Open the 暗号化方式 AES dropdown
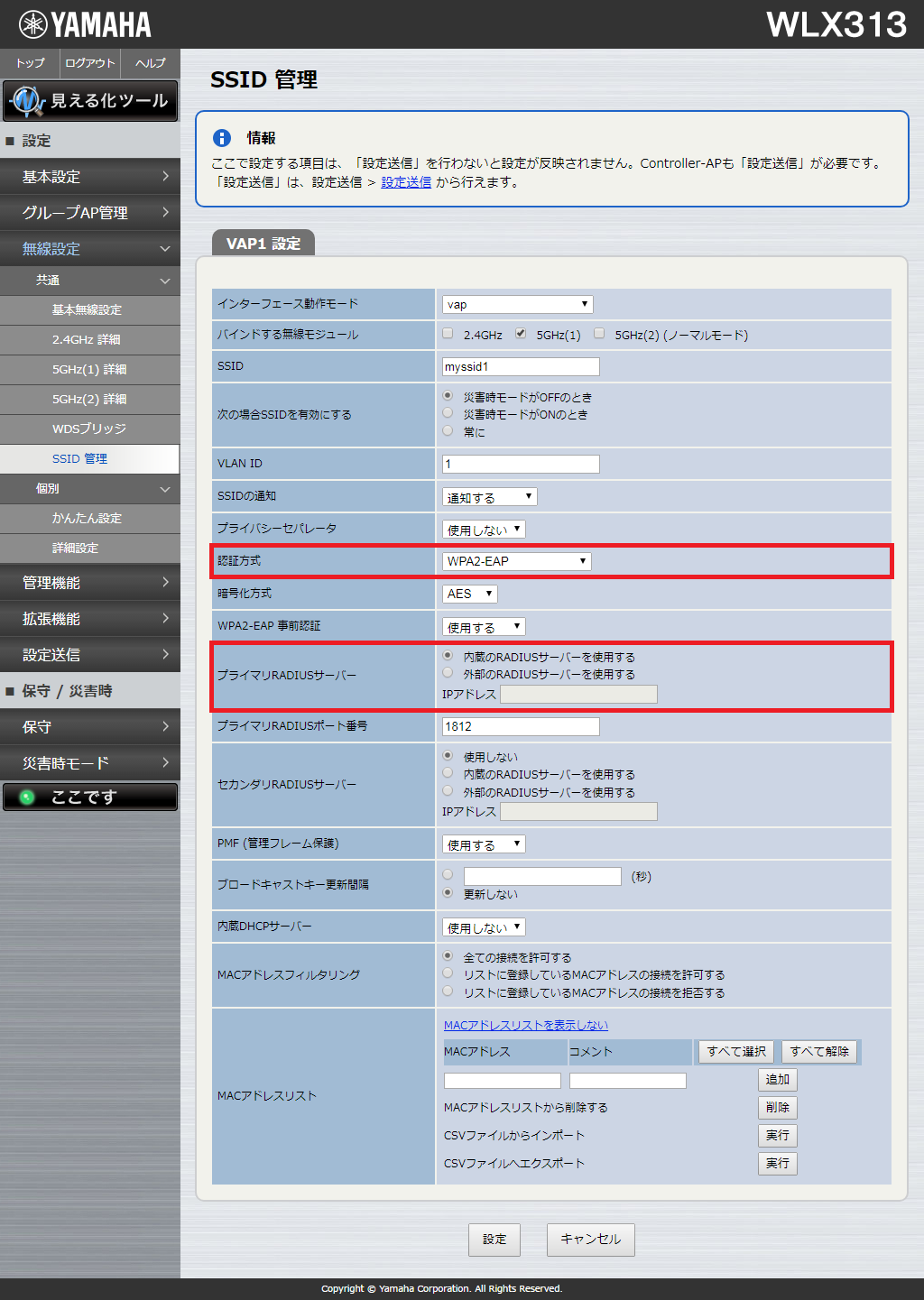 click(x=469, y=594)
